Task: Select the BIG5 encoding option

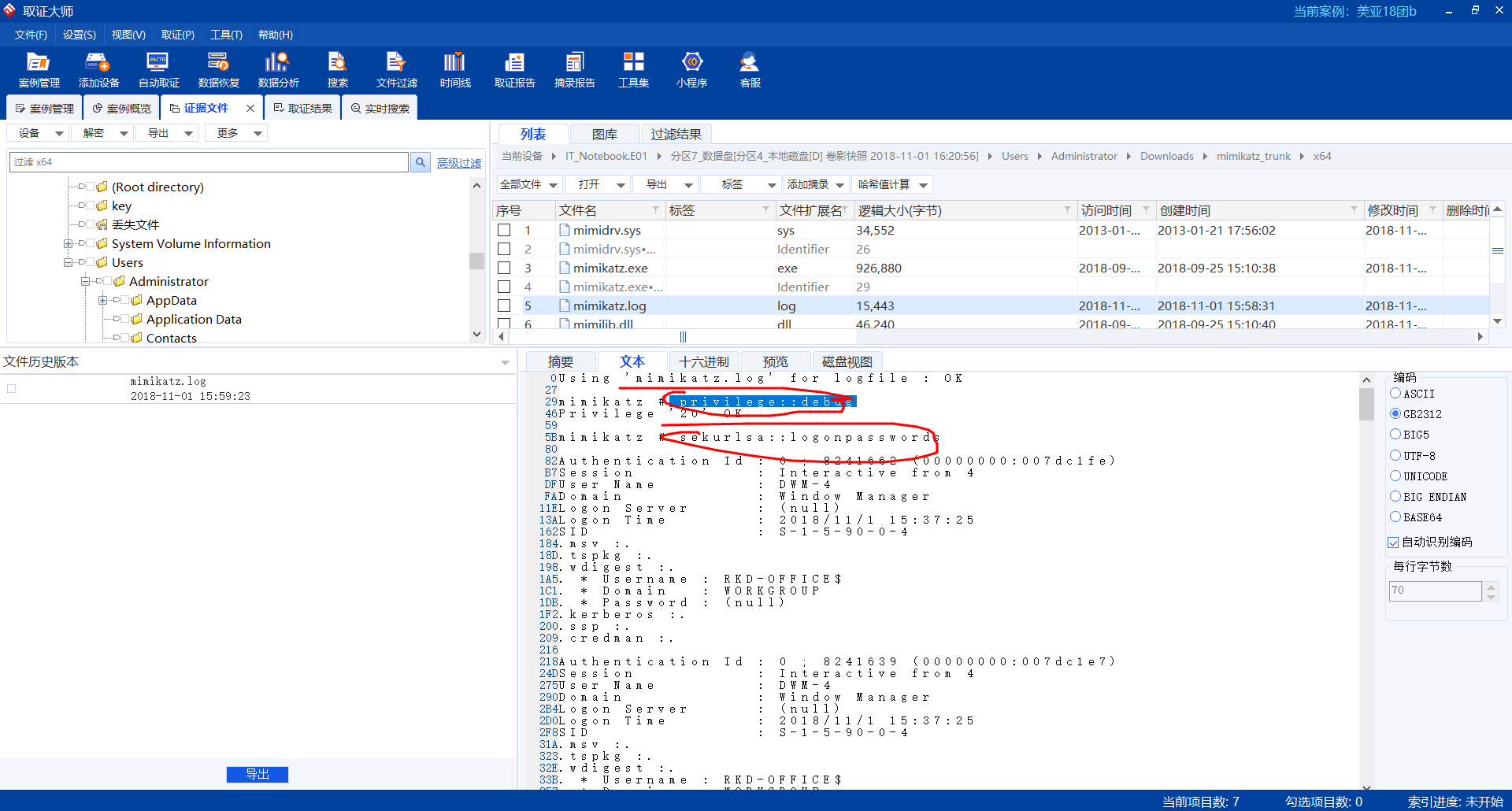Action: 1395,435
